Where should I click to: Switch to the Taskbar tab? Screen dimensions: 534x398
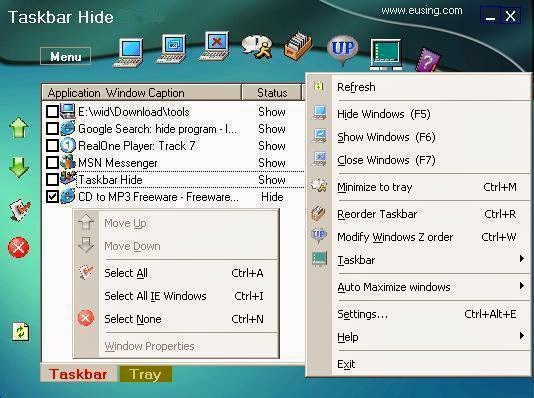tap(78, 374)
